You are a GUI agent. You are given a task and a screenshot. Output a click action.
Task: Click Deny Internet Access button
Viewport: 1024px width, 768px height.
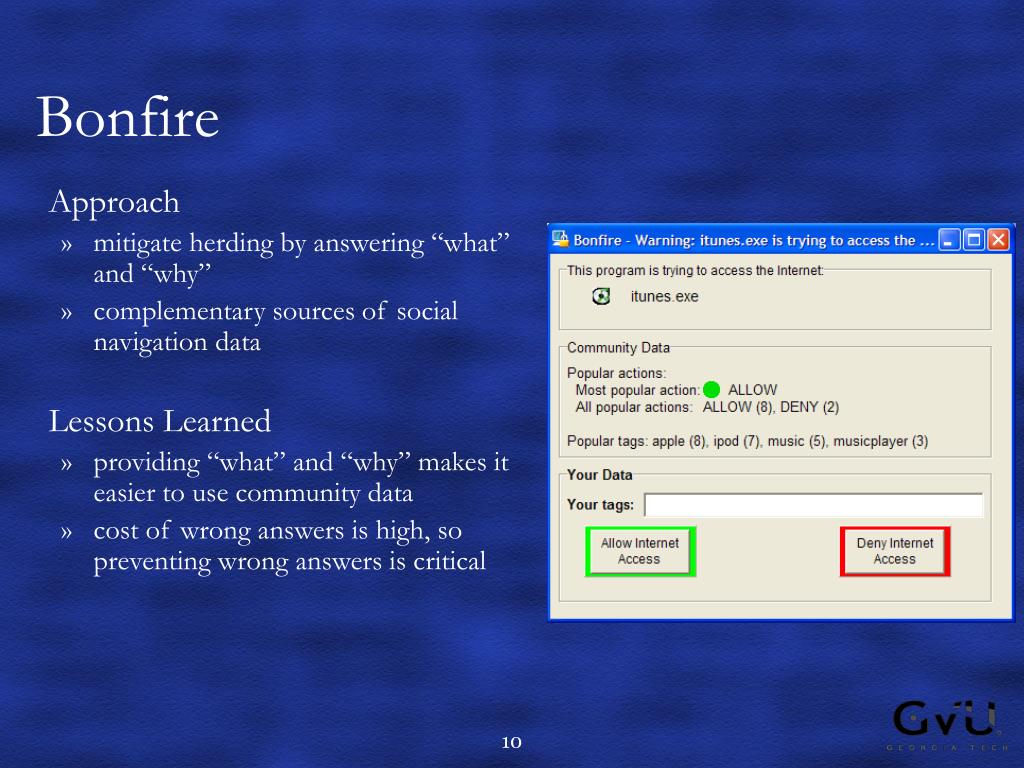895,551
